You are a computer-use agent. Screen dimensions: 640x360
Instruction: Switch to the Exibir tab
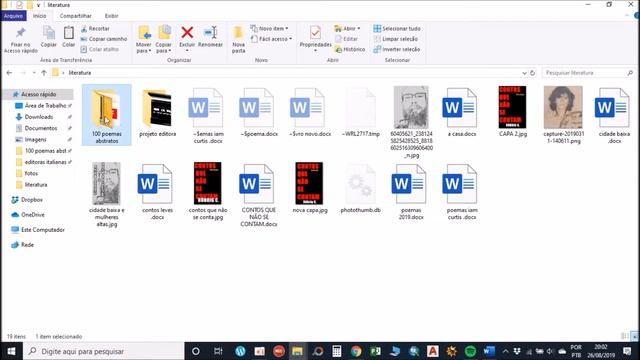111,16
